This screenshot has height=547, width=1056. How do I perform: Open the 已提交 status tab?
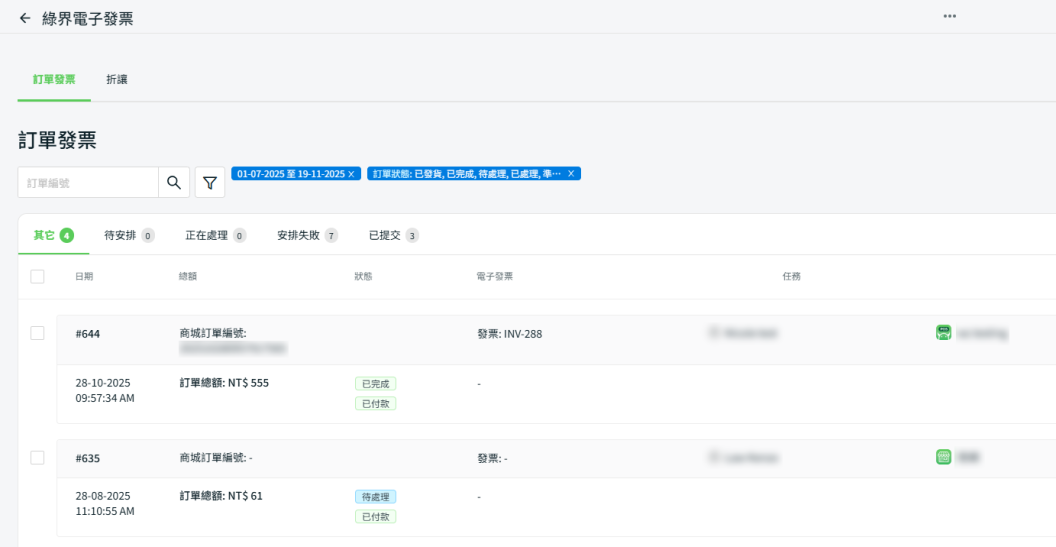point(393,236)
